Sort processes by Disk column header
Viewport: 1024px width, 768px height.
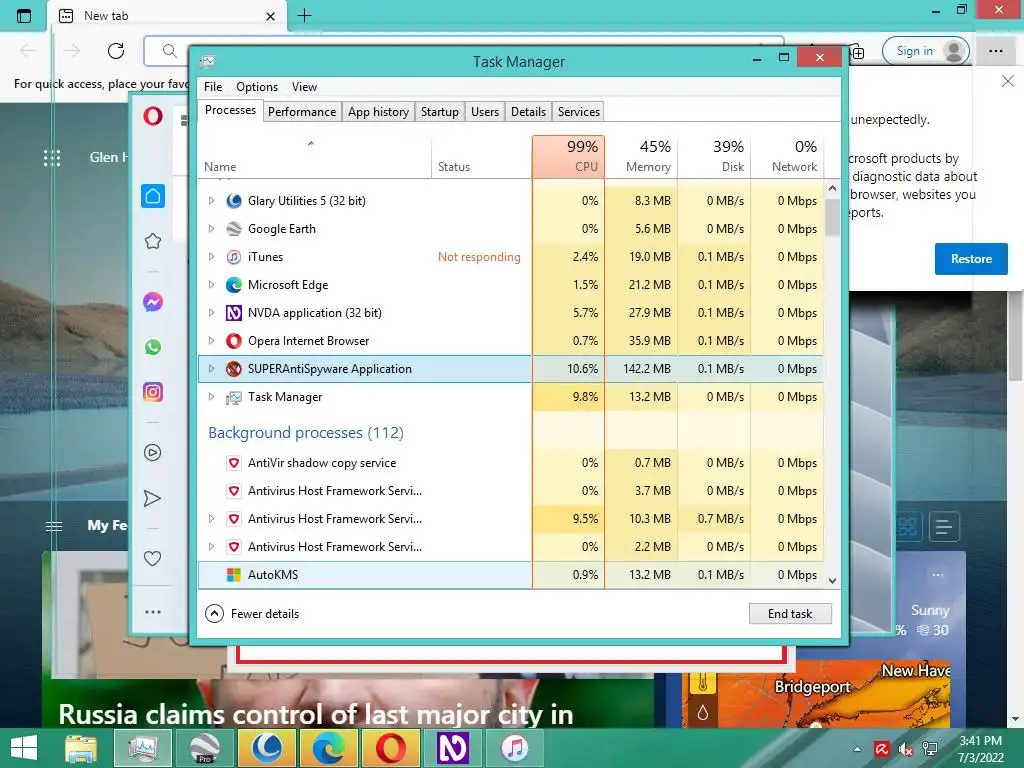click(x=714, y=156)
